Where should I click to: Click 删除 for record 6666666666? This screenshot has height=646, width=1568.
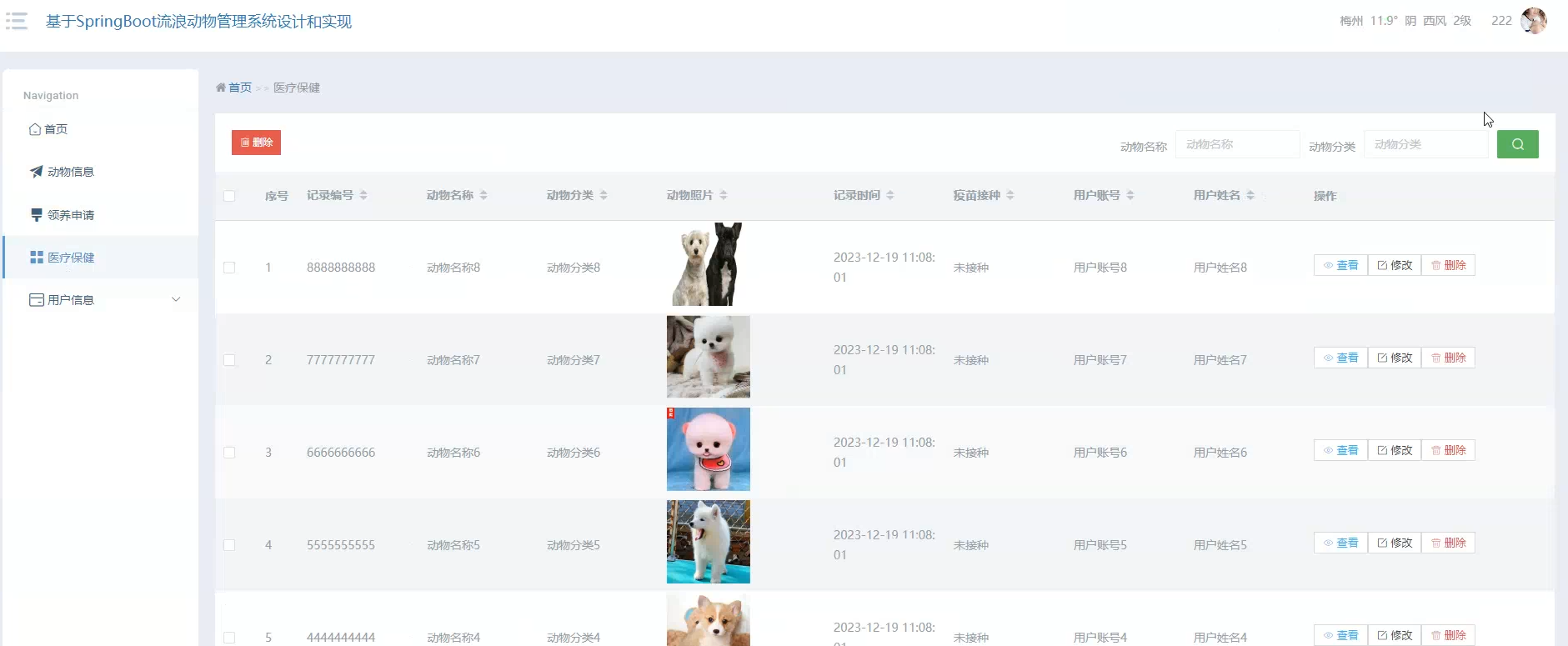[x=1448, y=450]
